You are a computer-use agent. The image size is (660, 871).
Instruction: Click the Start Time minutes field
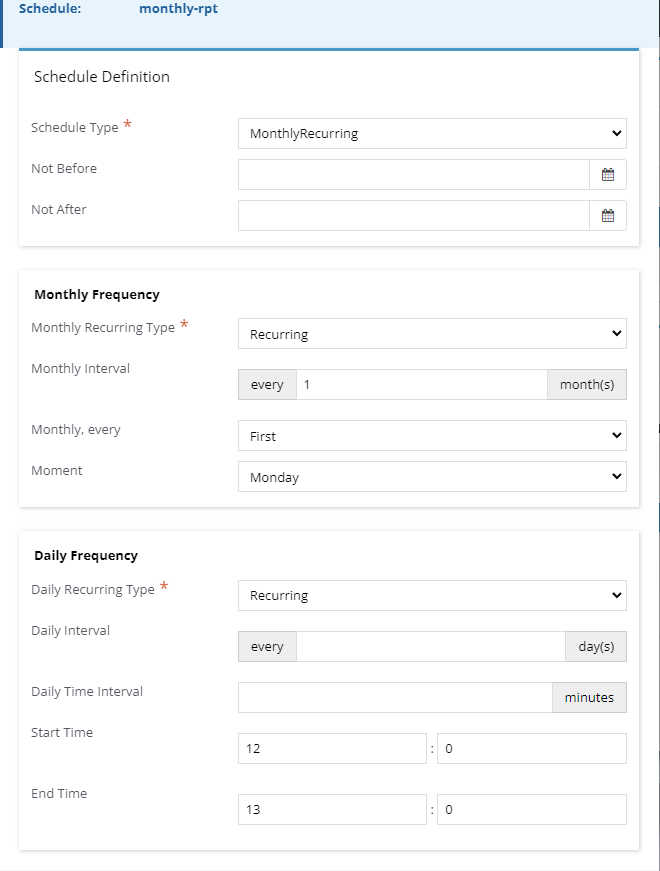[x=532, y=749]
